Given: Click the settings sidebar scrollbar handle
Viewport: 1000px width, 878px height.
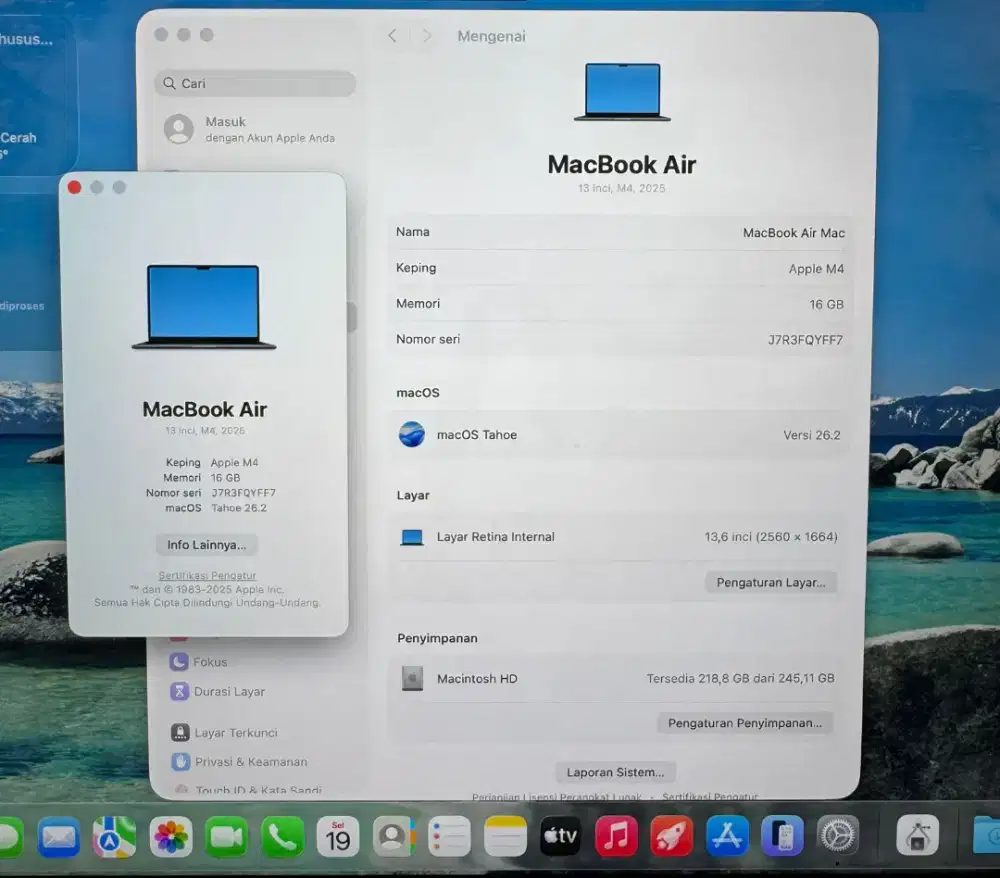Looking at the screenshot, I should [351, 317].
